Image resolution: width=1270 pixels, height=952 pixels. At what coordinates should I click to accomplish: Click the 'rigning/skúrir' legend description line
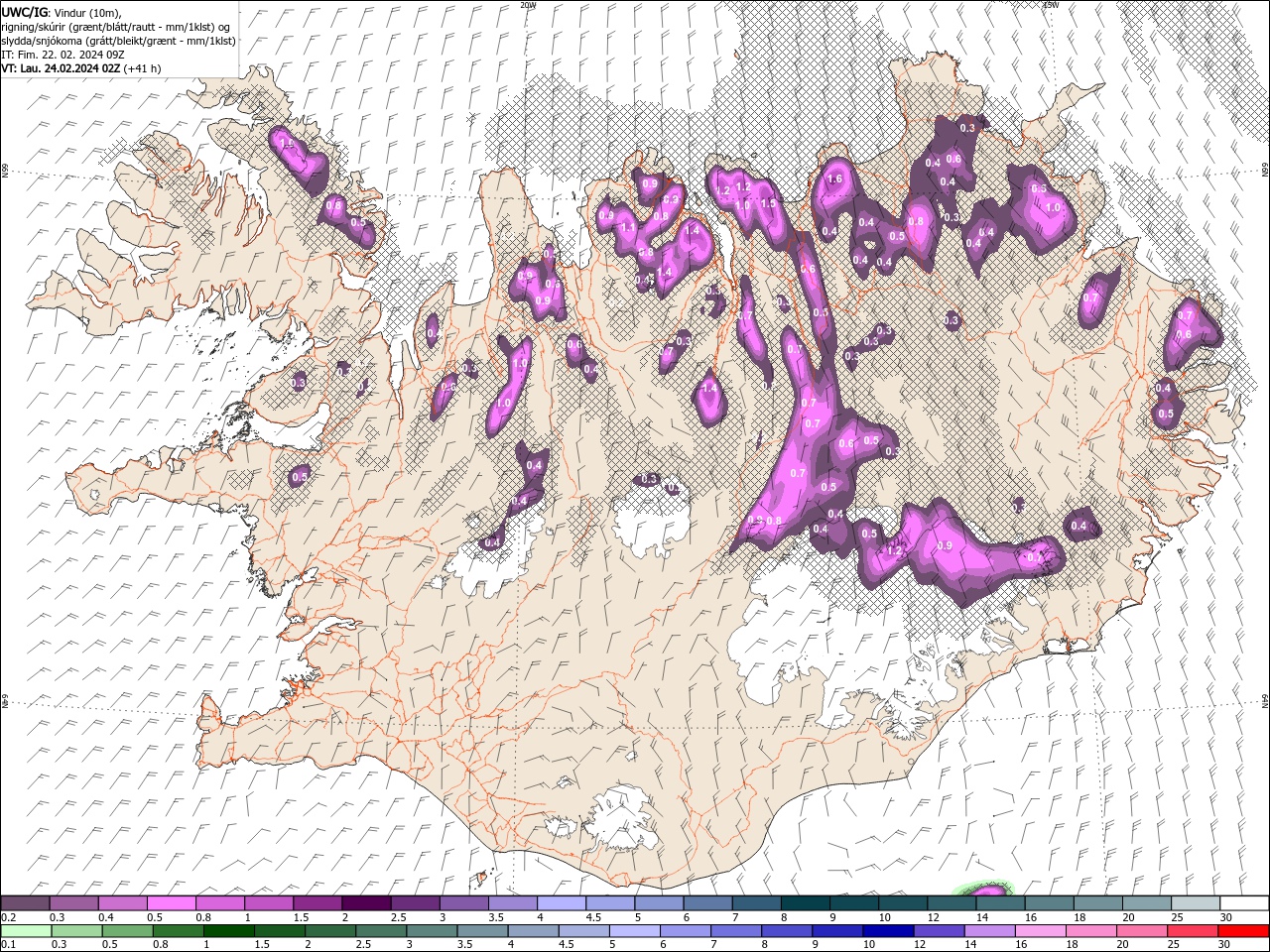[117, 27]
